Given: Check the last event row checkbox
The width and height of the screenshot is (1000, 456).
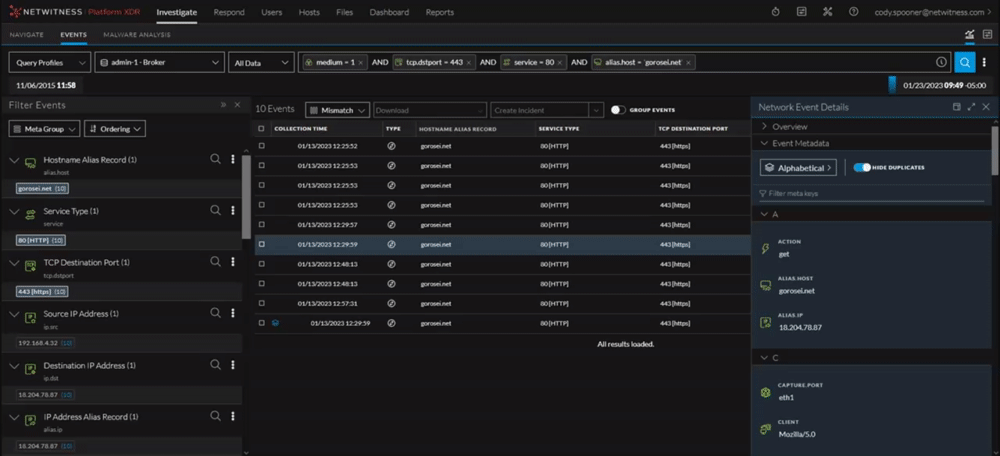Looking at the screenshot, I should click(x=261, y=323).
